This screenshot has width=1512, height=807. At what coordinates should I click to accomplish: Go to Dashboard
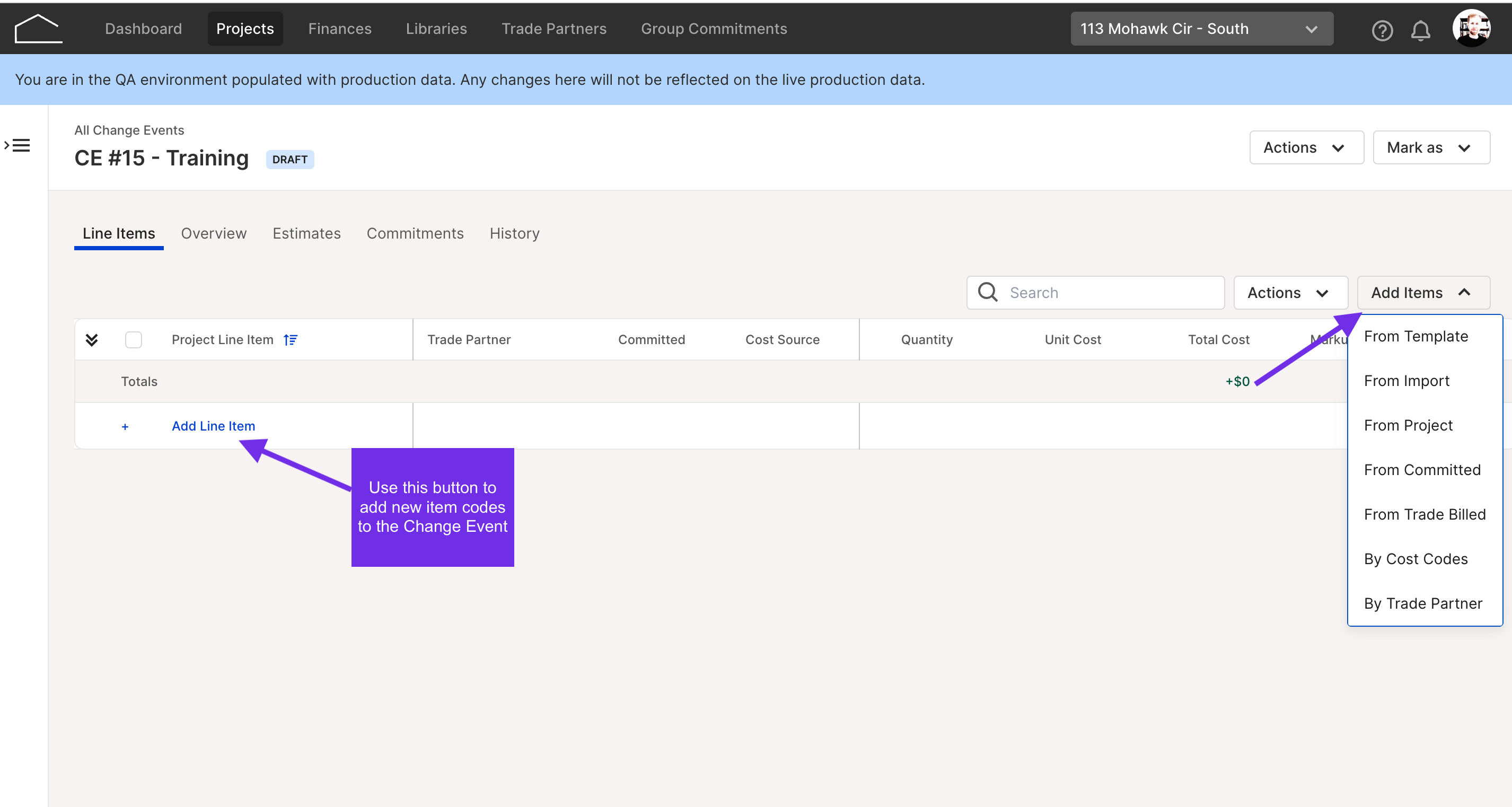click(143, 29)
